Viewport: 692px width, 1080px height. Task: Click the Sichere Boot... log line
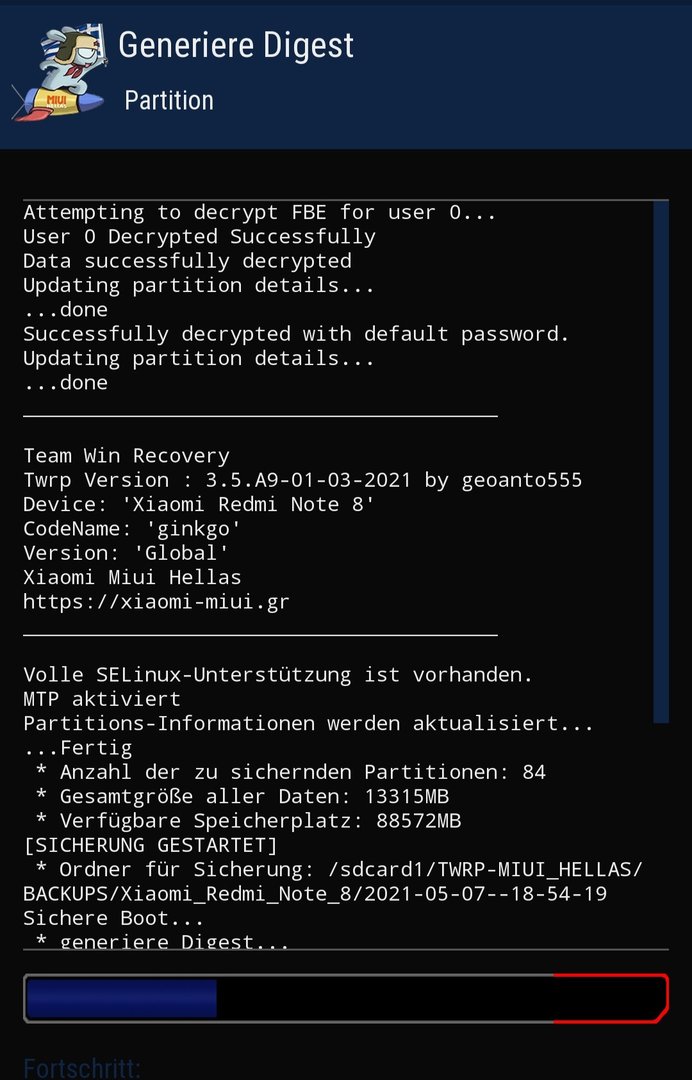(x=114, y=918)
